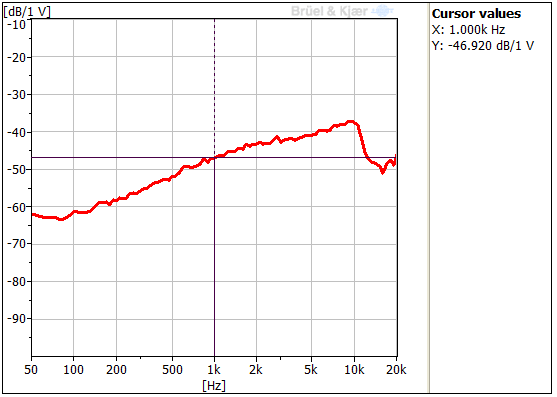
Task: Click the -40 level axis label
Action: (x=17, y=132)
